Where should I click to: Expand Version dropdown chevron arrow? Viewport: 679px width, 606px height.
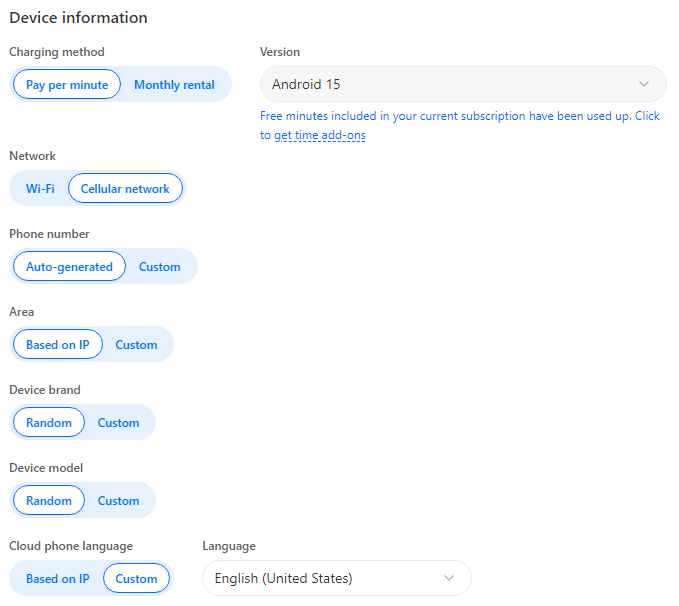(x=644, y=84)
